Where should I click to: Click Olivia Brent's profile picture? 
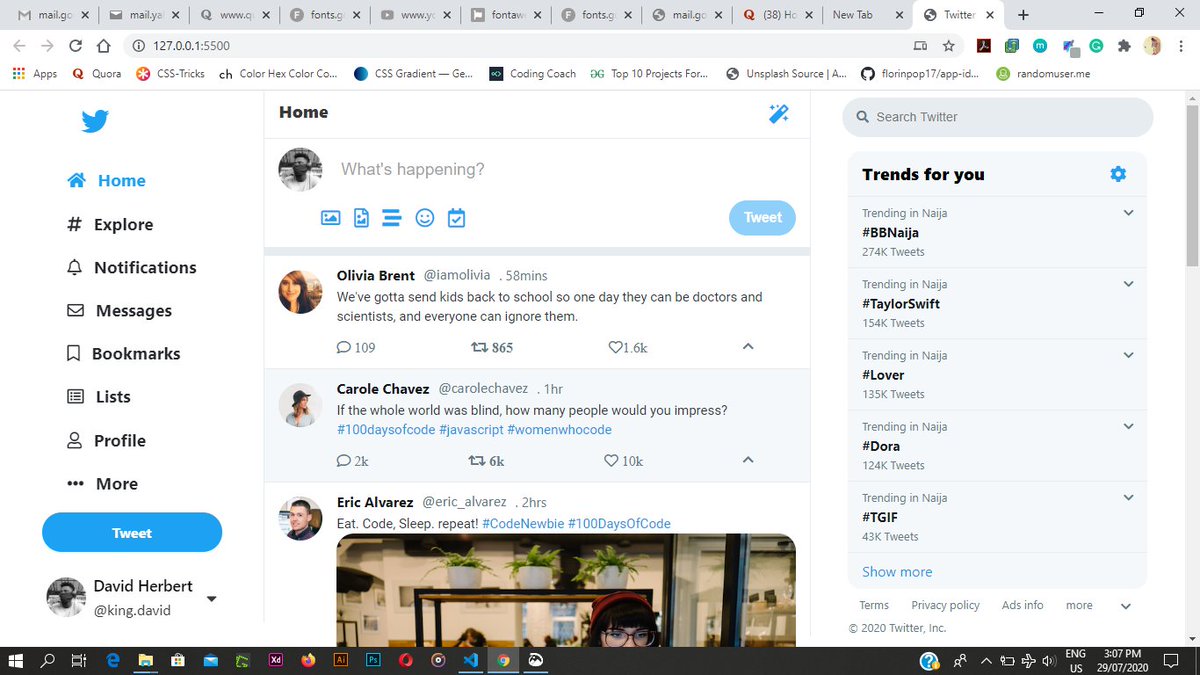point(300,291)
